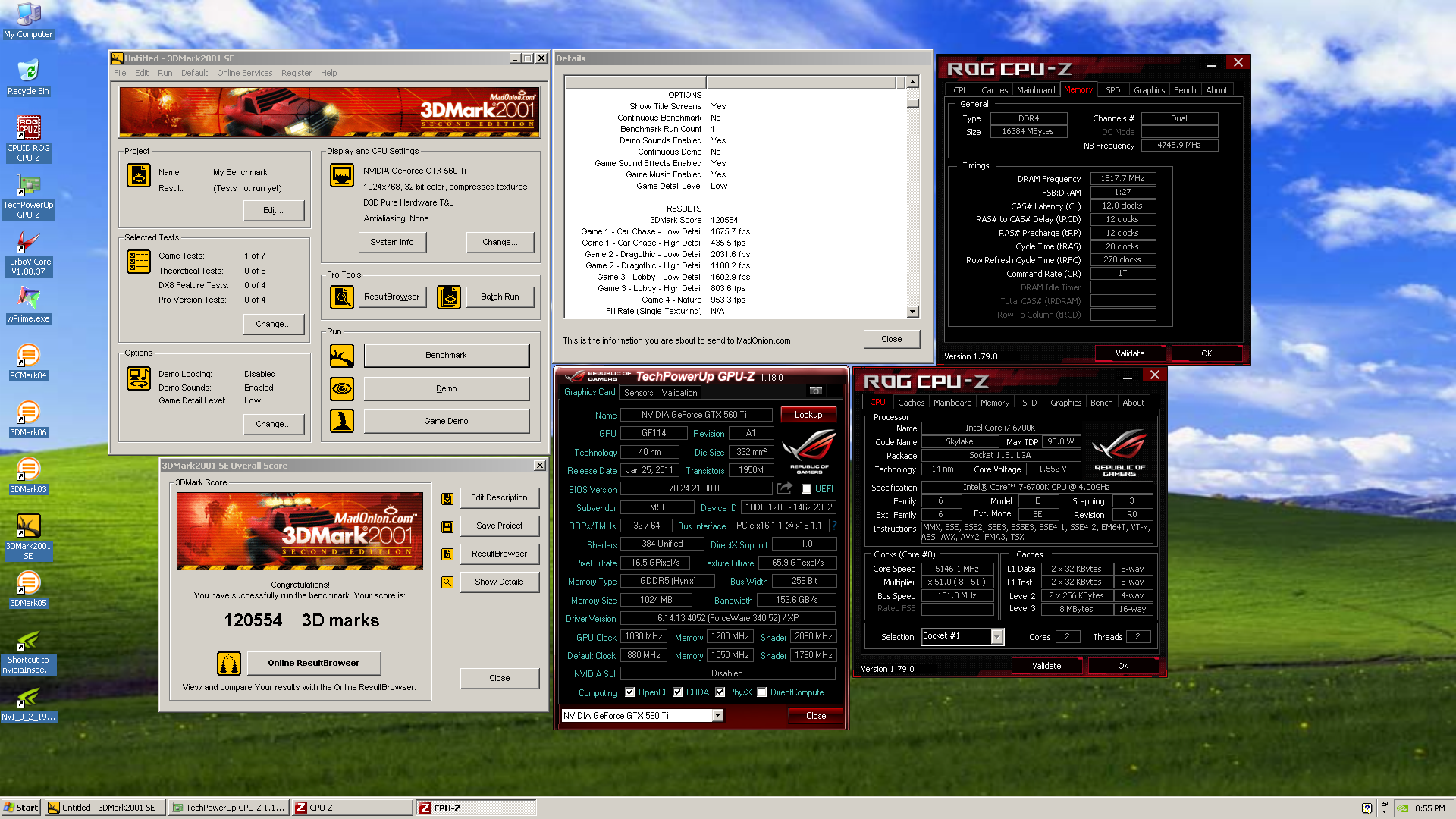Click the Details window scroll down arrow
This screenshot has width=1456, height=819.
pos(913,312)
